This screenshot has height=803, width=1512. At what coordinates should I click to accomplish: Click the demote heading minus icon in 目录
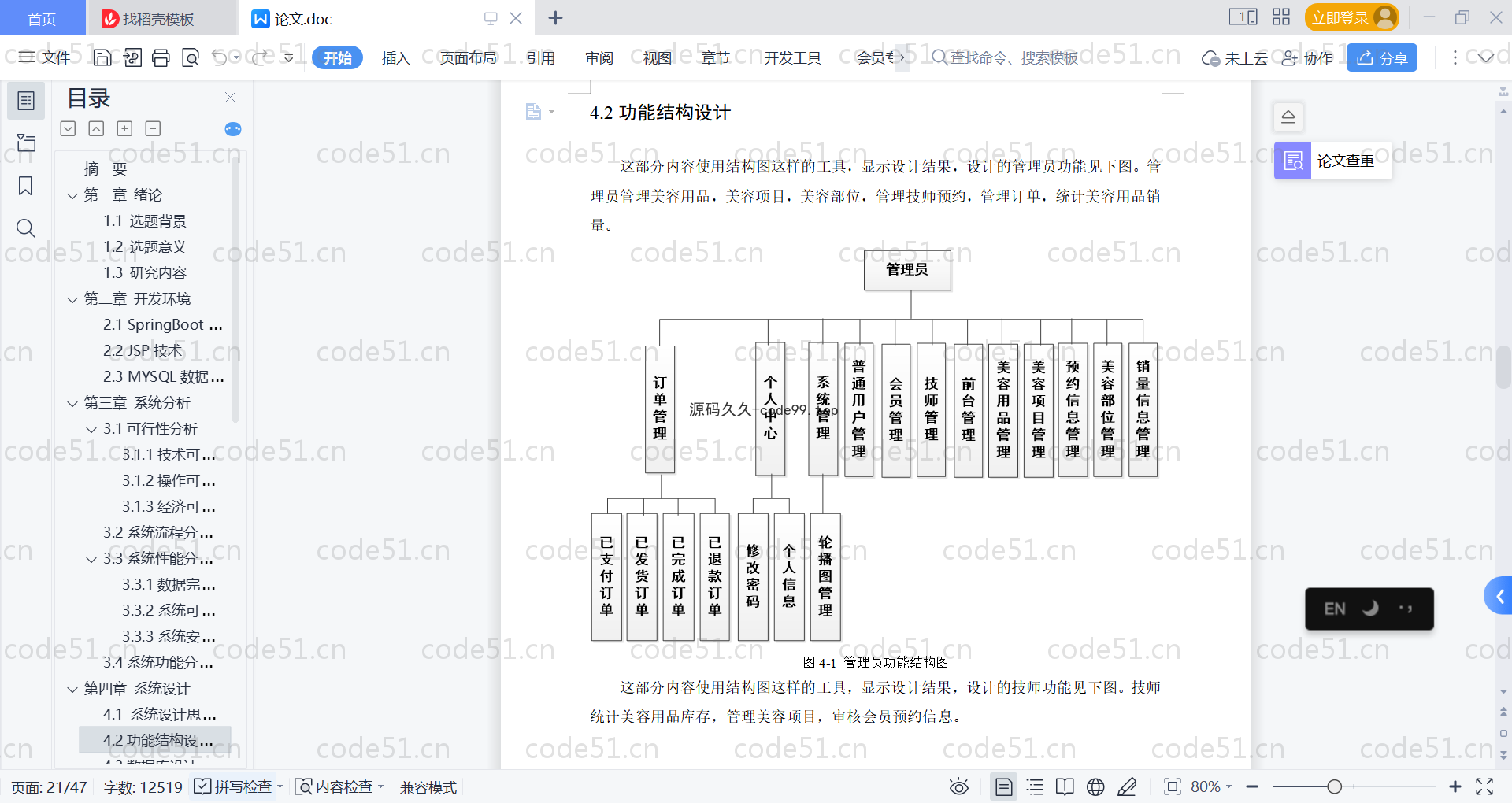pos(154,128)
